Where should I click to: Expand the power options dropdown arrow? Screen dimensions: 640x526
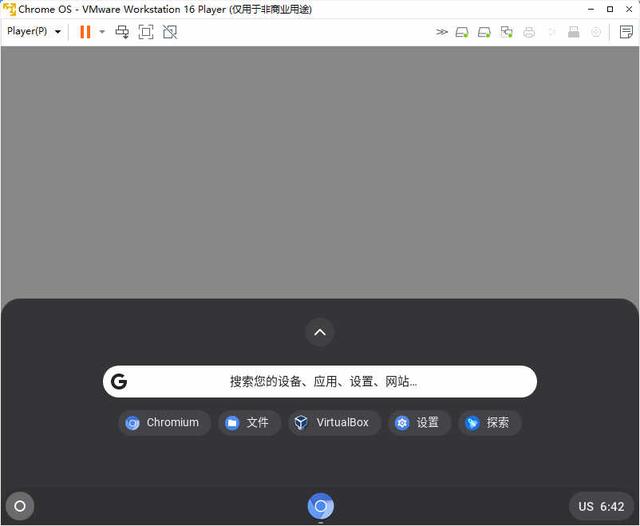click(x=102, y=32)
